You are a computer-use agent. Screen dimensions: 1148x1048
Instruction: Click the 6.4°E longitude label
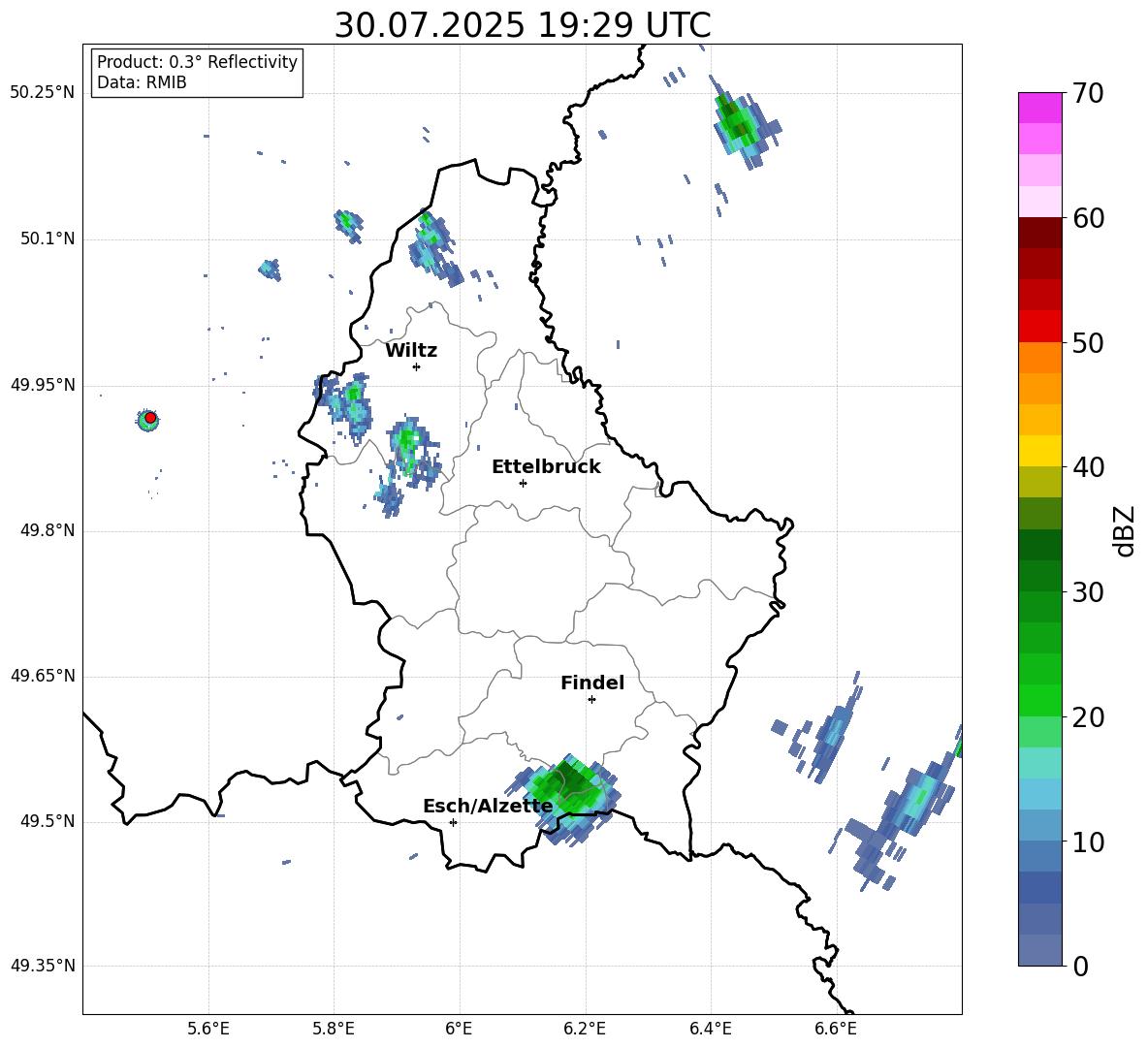(x=710, y=1029)
